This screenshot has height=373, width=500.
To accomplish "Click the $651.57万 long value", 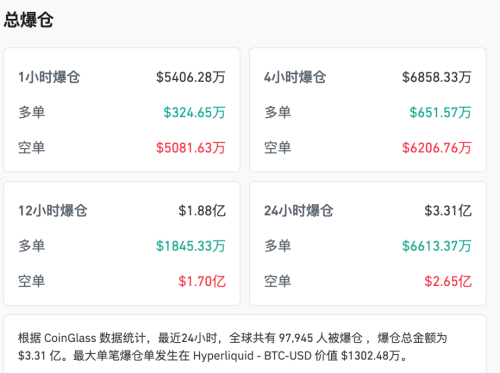I will point(440,112).
